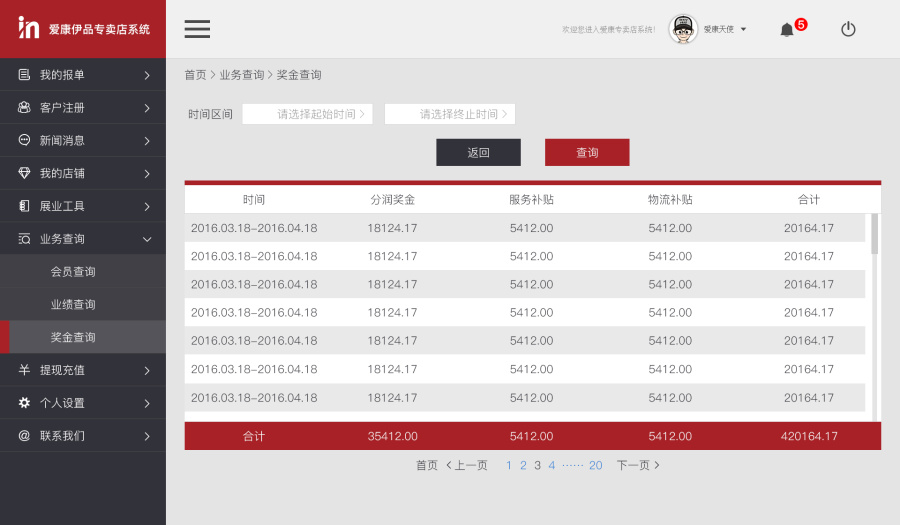
Task: Expand the 新闻消息 menu chevron
Action: [147, 141]
